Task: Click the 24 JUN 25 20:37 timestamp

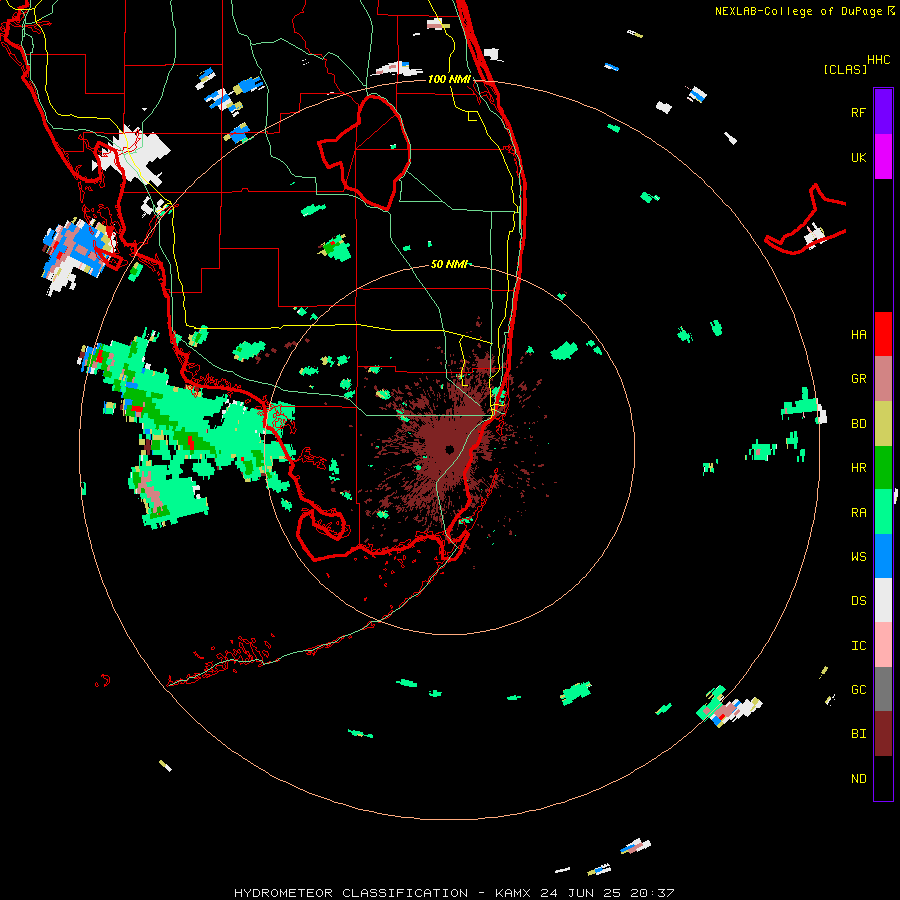Action: click(x=607, y=893)
